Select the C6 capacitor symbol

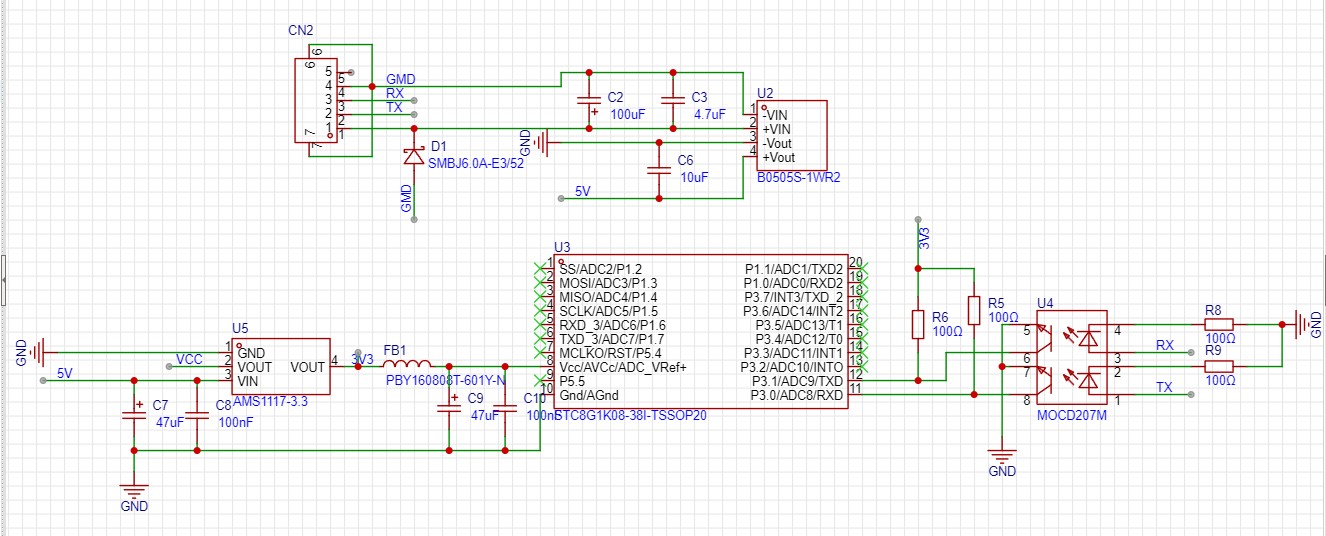tap(658, 171)
